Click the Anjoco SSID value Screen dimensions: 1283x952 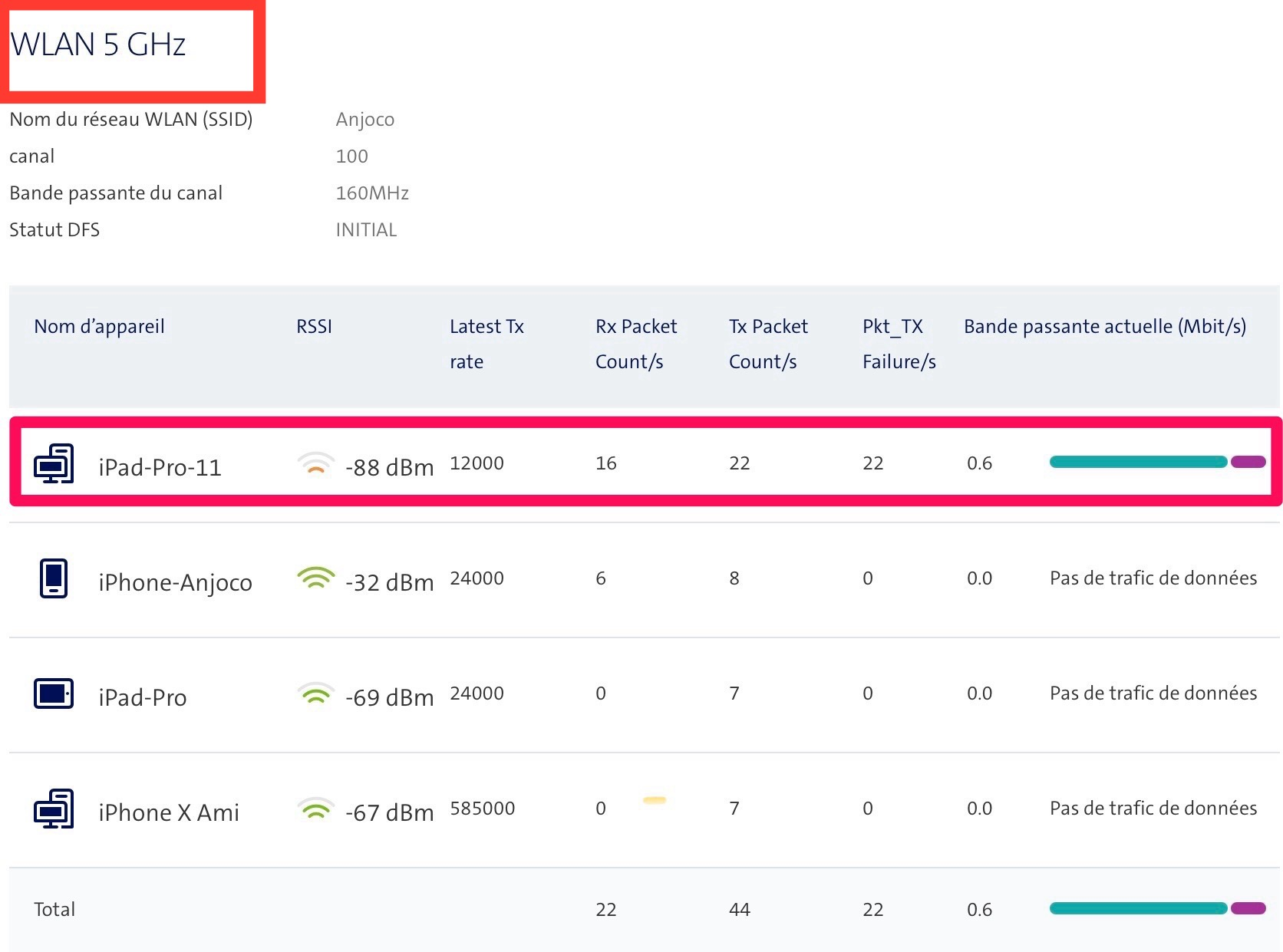click(365, 120)
